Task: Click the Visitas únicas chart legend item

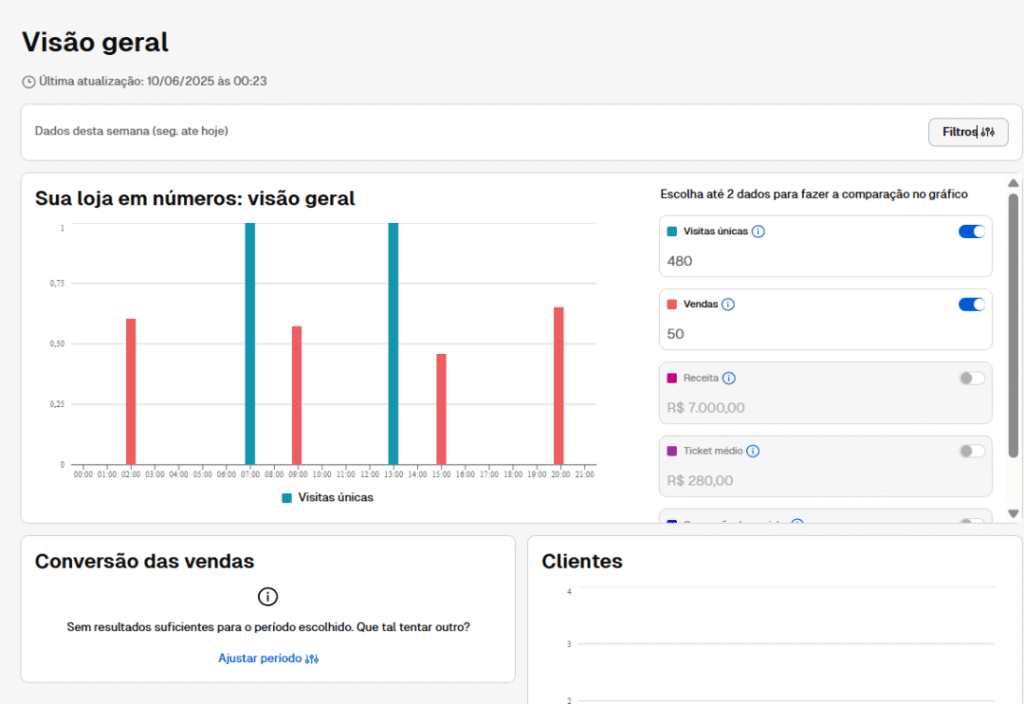Action: click(327, 497)
